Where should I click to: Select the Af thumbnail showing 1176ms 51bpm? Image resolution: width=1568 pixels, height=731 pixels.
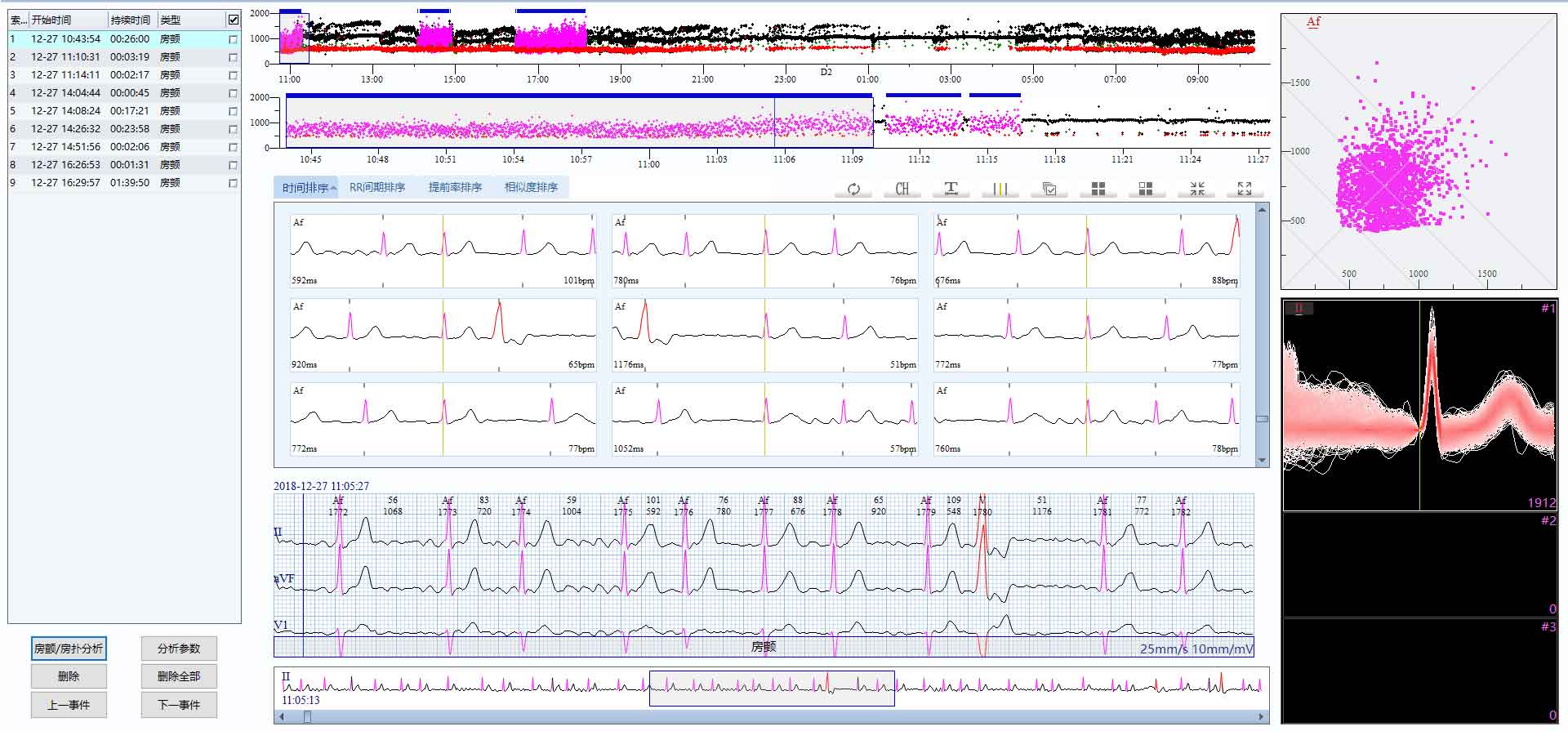click(764, 335)
